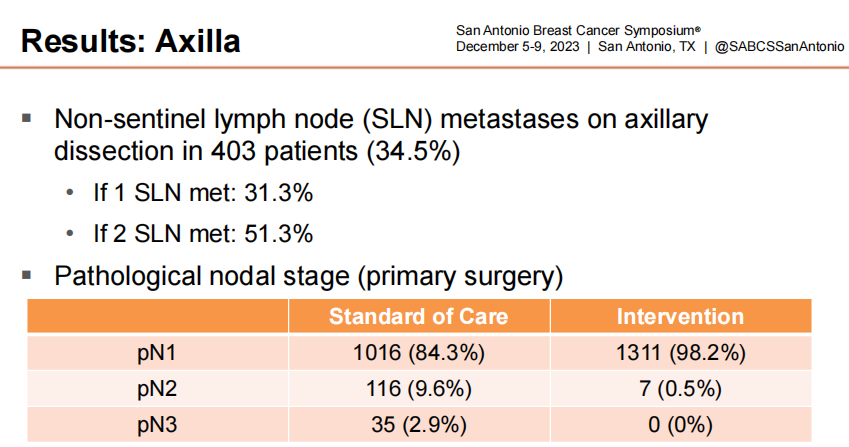Select the pN2 row label

(160, 387)
